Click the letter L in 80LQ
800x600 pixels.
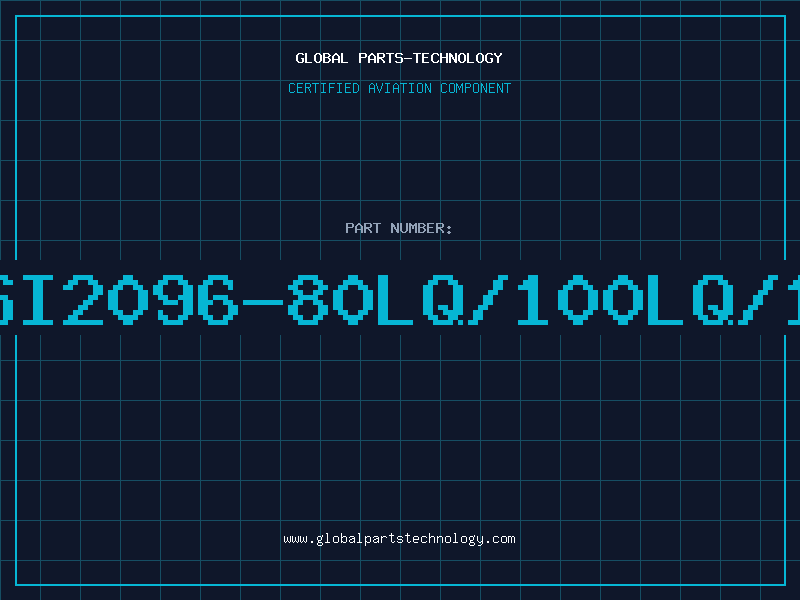[x=395, y=299]
